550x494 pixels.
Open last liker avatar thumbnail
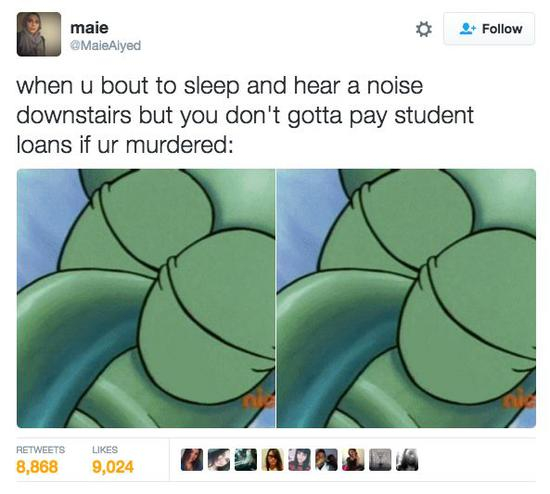click(407, 460)
